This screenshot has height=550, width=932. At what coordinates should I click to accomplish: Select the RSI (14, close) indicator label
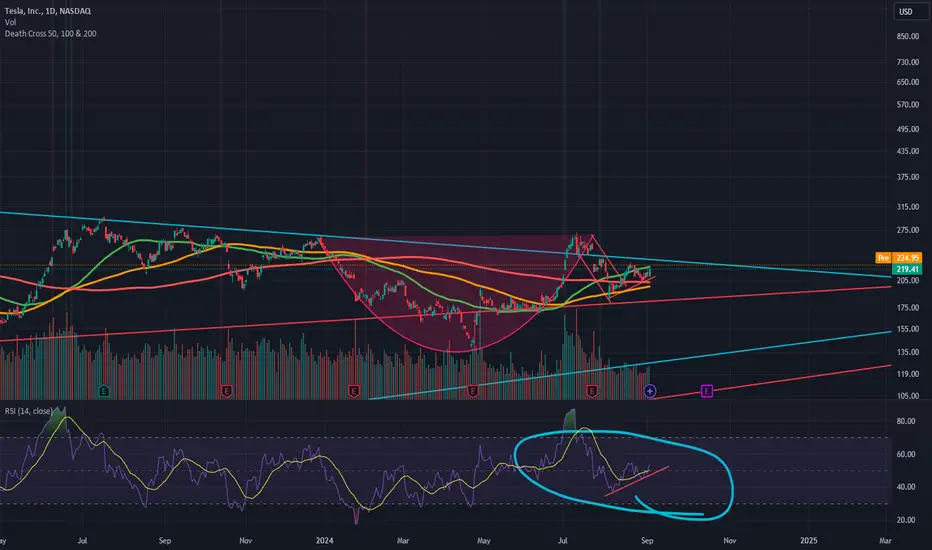pos(28,411)
